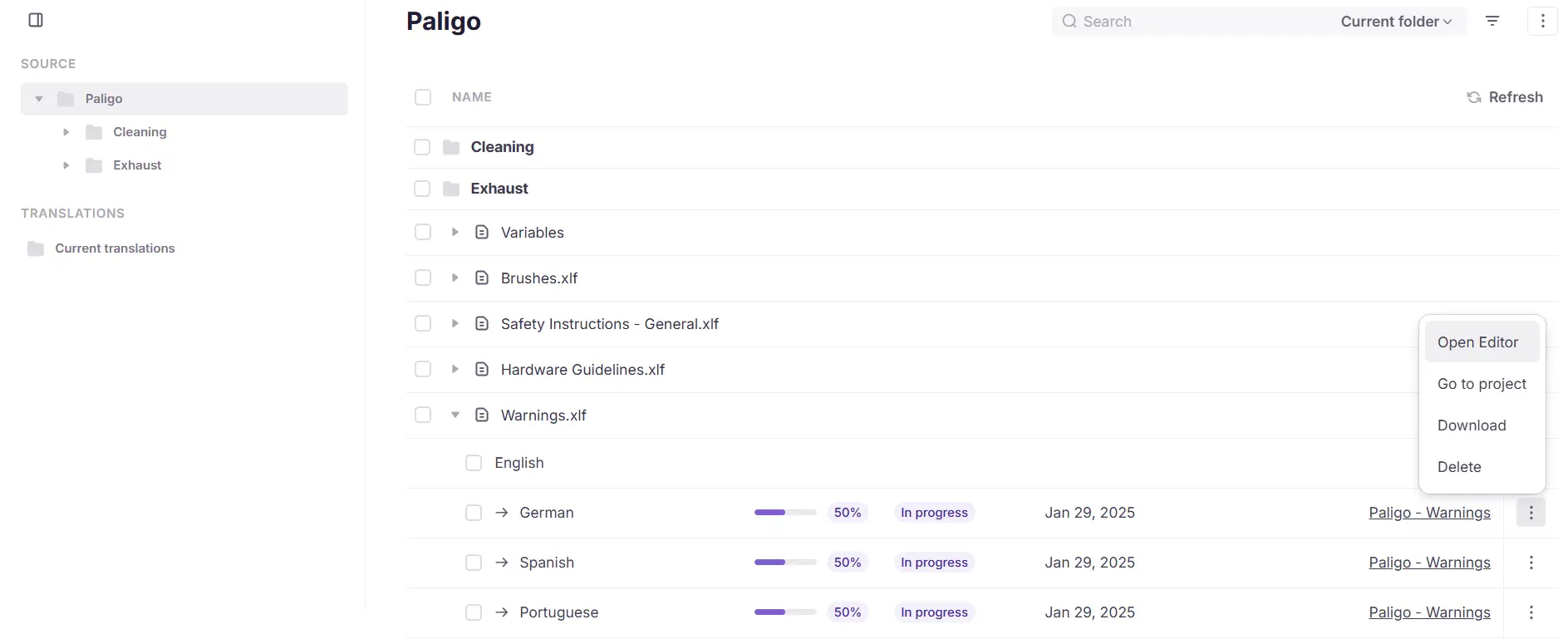Open the Paligo - Warnings link for German
The width and height of the screenshot is (1568, 644).
pyautogui.click(x=1429, y=513)
